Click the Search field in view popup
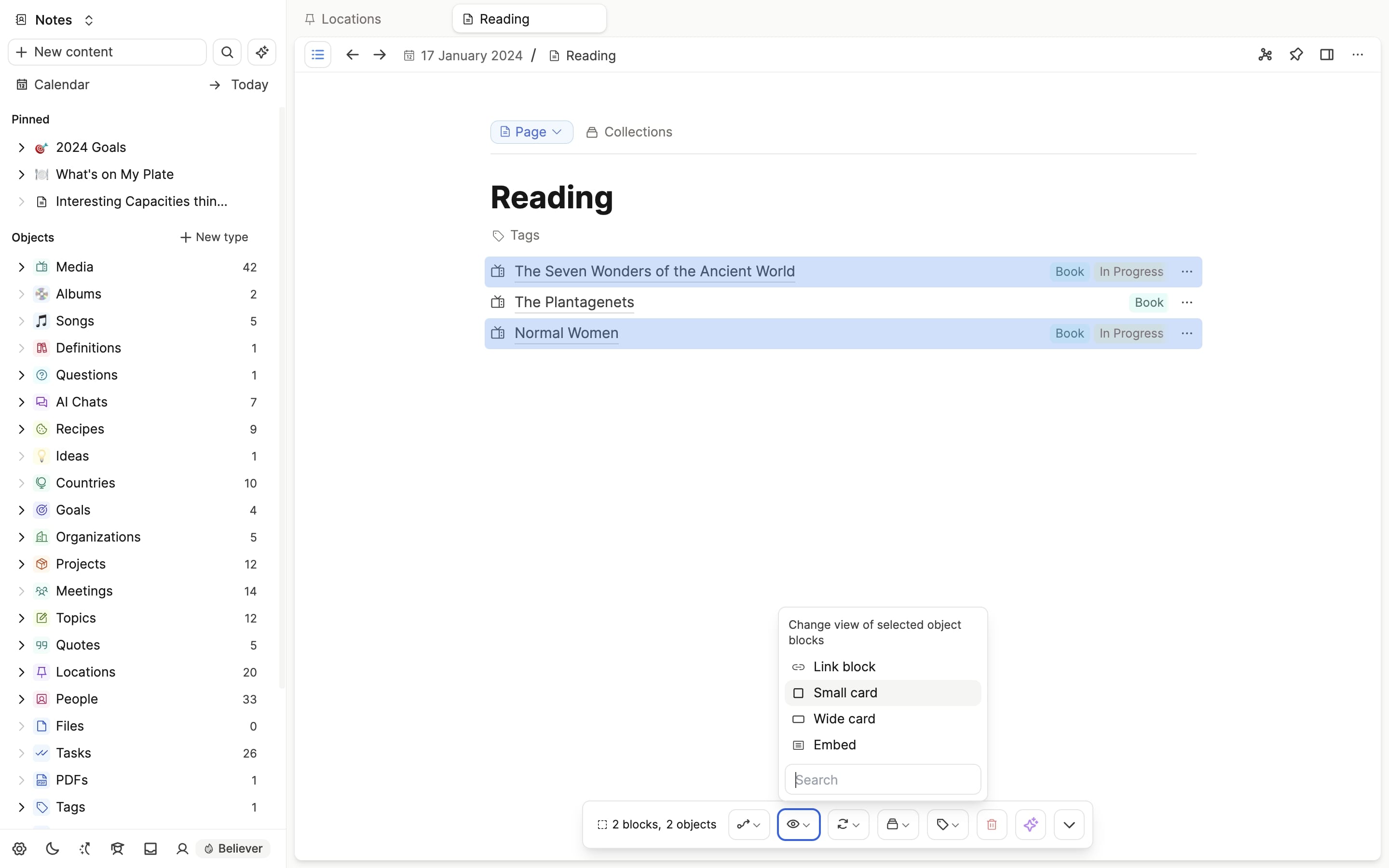Screen dimensions: 1389x868 (x=882, y=780)
